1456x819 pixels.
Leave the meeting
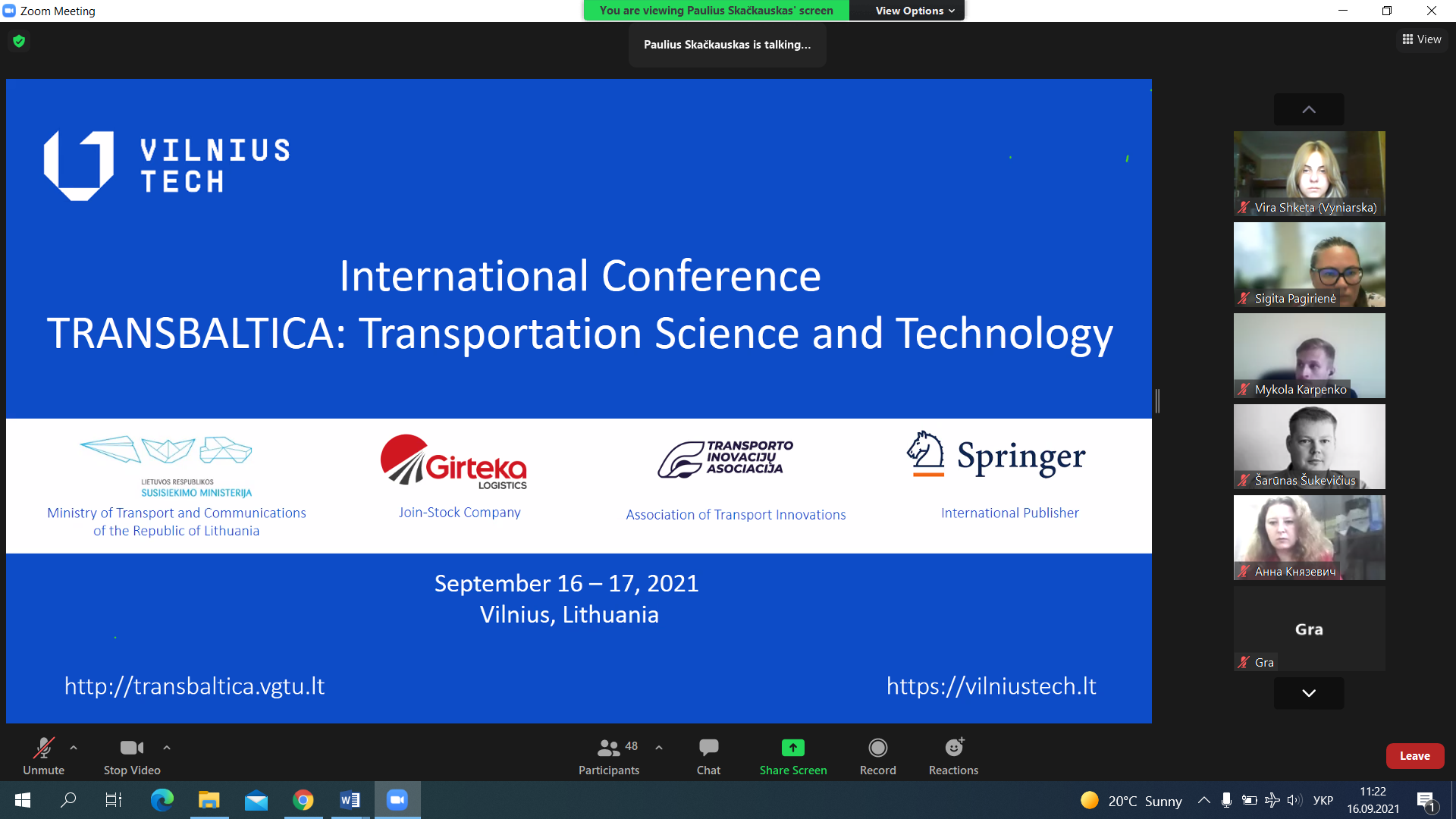click(1415, 756)
